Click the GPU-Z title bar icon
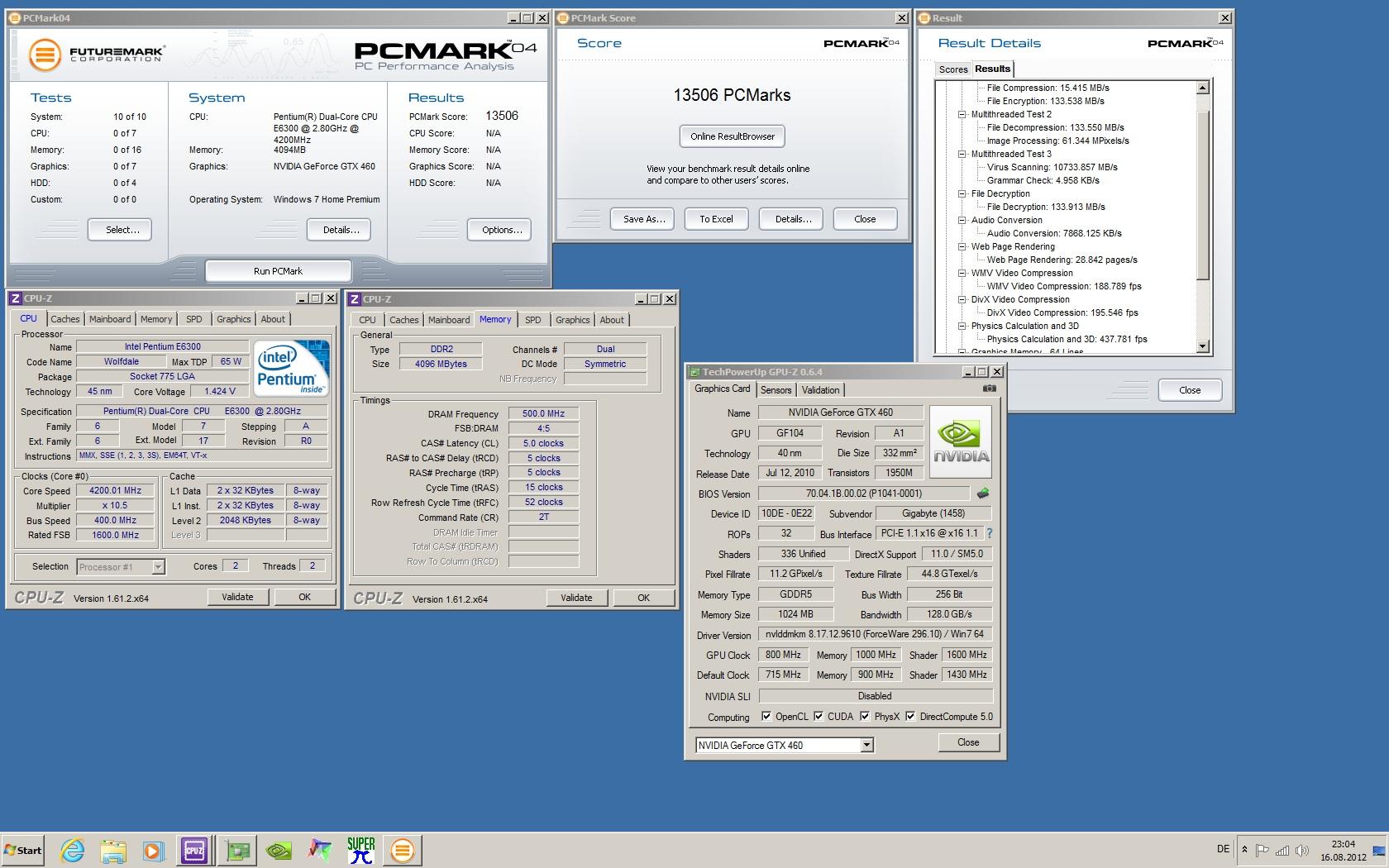Screen dimensions: 1389x868 pos(694,372)
